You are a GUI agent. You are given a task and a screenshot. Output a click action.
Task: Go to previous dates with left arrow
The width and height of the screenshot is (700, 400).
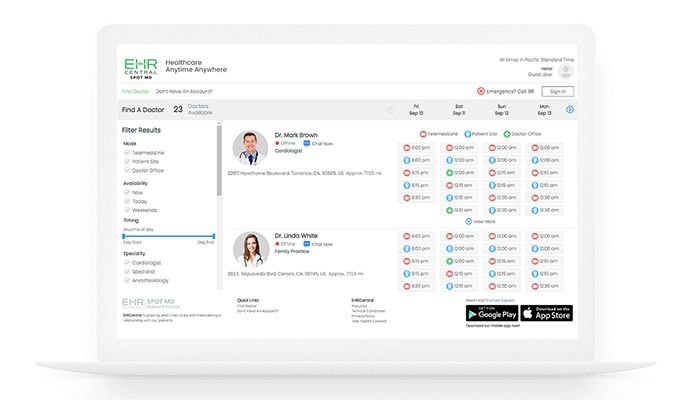pos(391,109)
